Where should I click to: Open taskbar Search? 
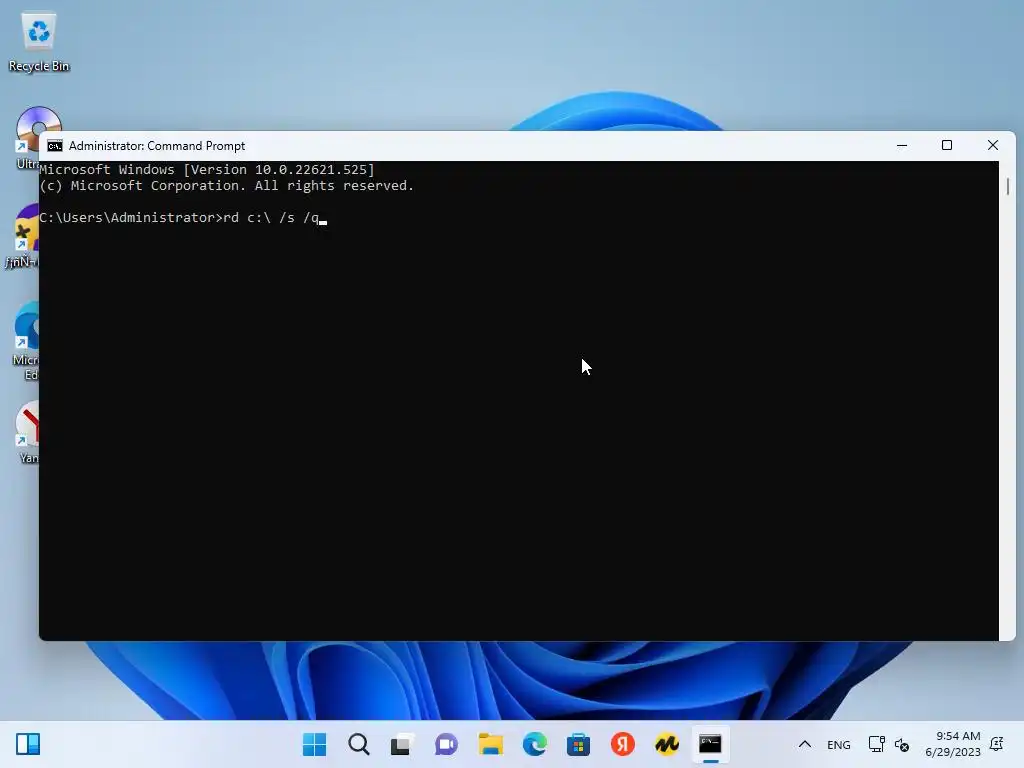(x=359, y=744)
